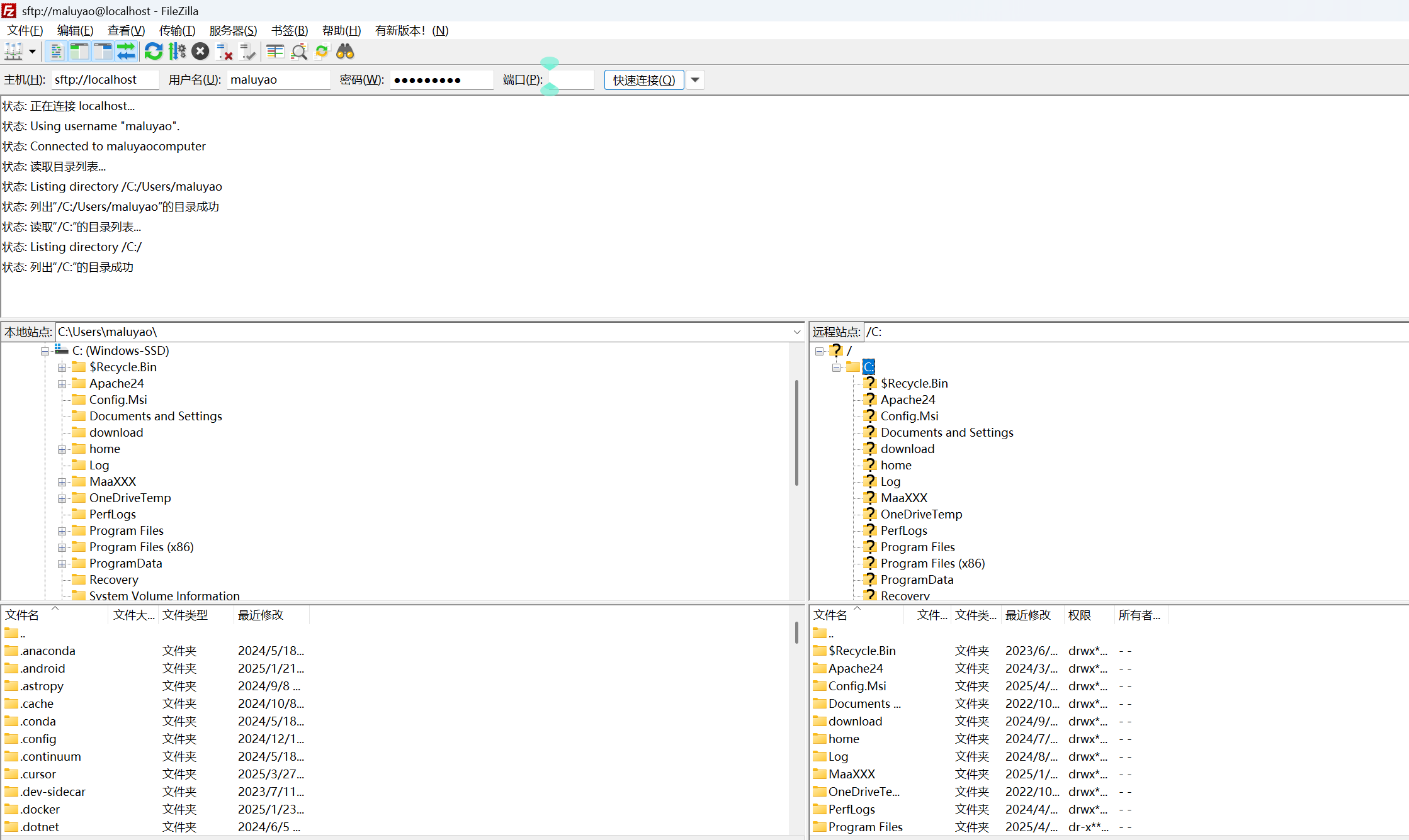The image size is (1409, 840).
Task: Open the directory listing filters dialog
Action: pos(275,52)
